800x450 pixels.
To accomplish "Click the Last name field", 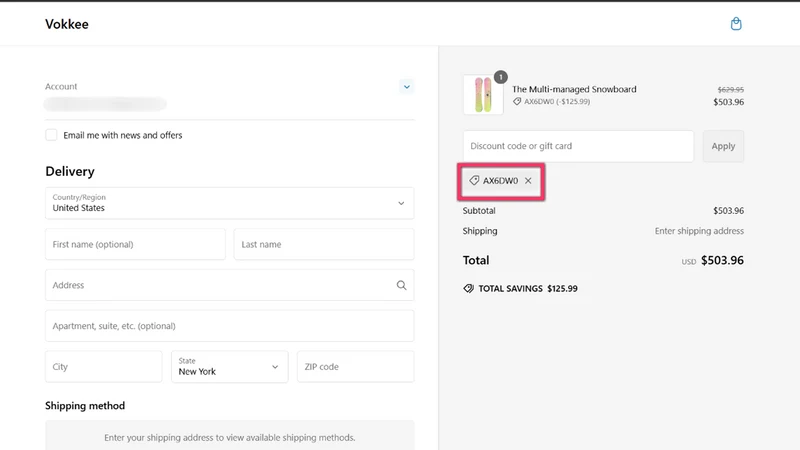I will [324, 244].
